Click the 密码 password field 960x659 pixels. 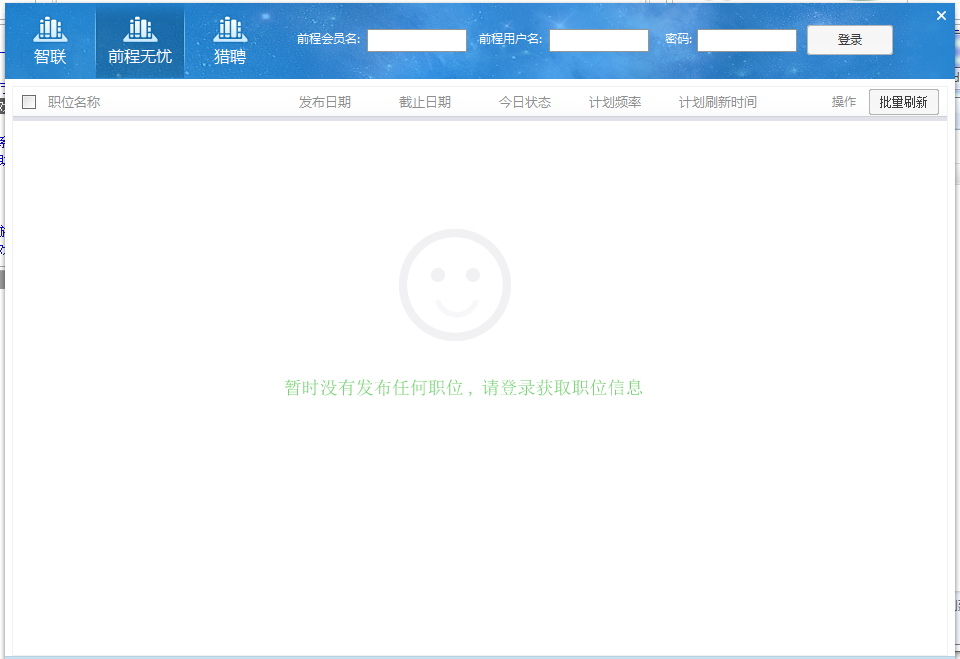click(746, 40)
